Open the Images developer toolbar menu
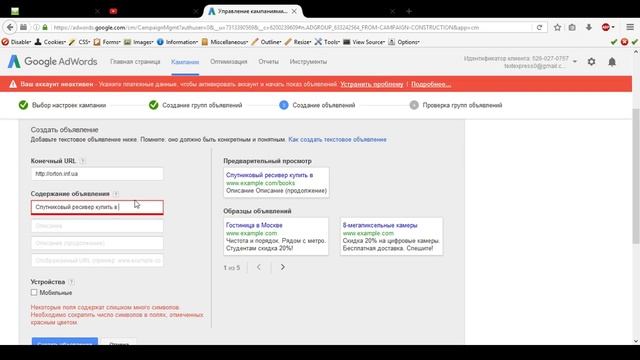The image size is (640, 360). coord(138,42)
